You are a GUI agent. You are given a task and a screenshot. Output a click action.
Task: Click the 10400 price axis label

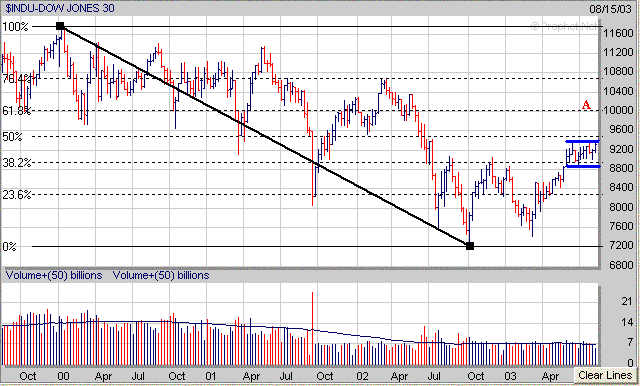[x=618, y=91]
